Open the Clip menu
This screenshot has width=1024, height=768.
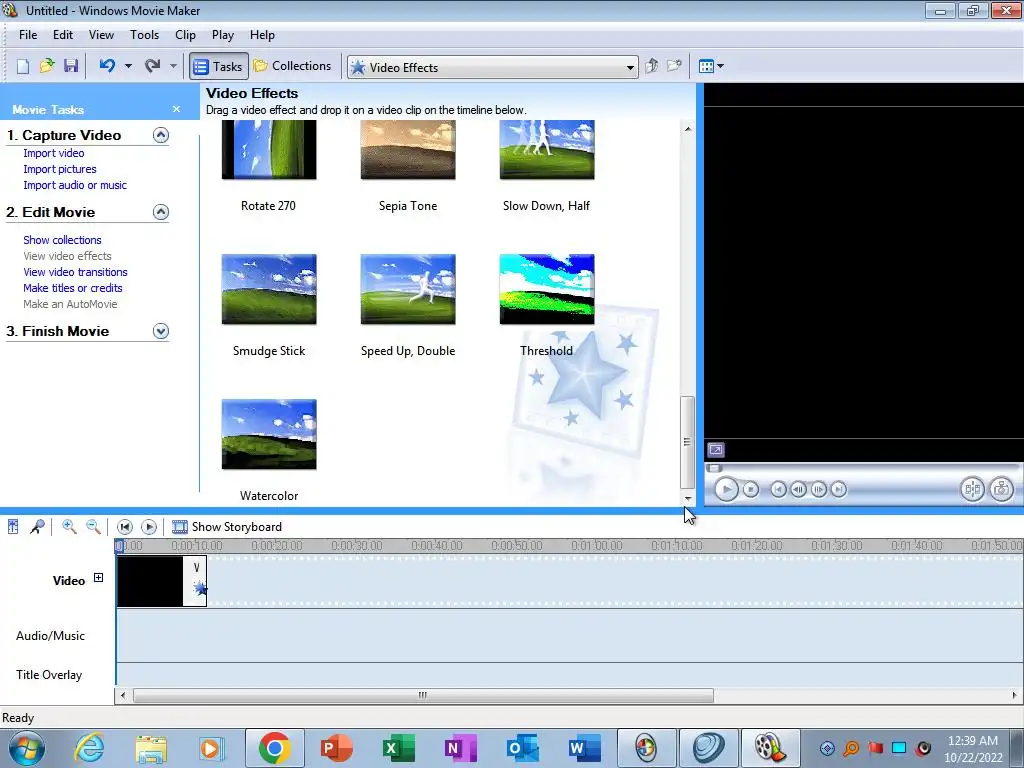coord(185,35)
